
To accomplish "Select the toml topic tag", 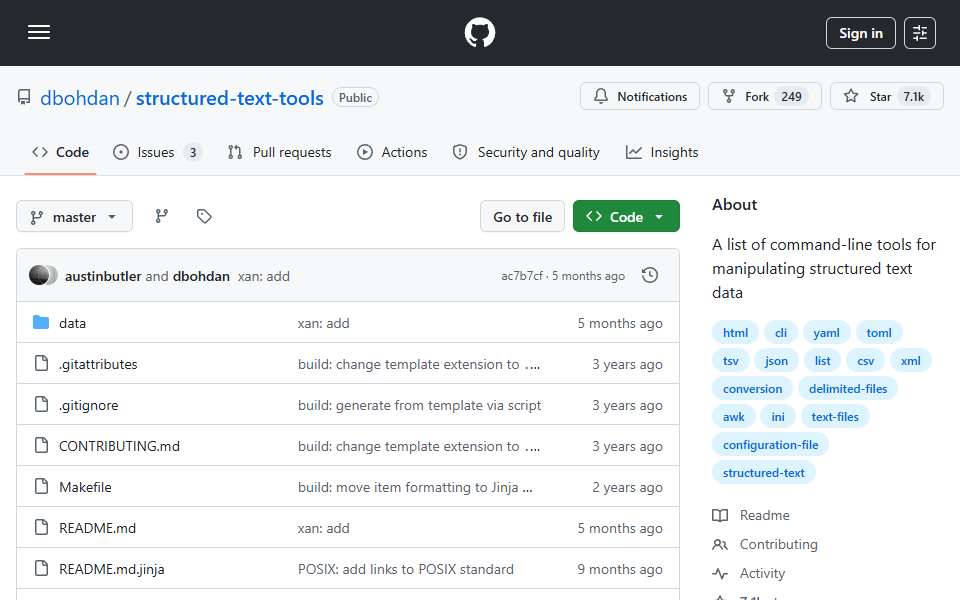I will 879,332.
